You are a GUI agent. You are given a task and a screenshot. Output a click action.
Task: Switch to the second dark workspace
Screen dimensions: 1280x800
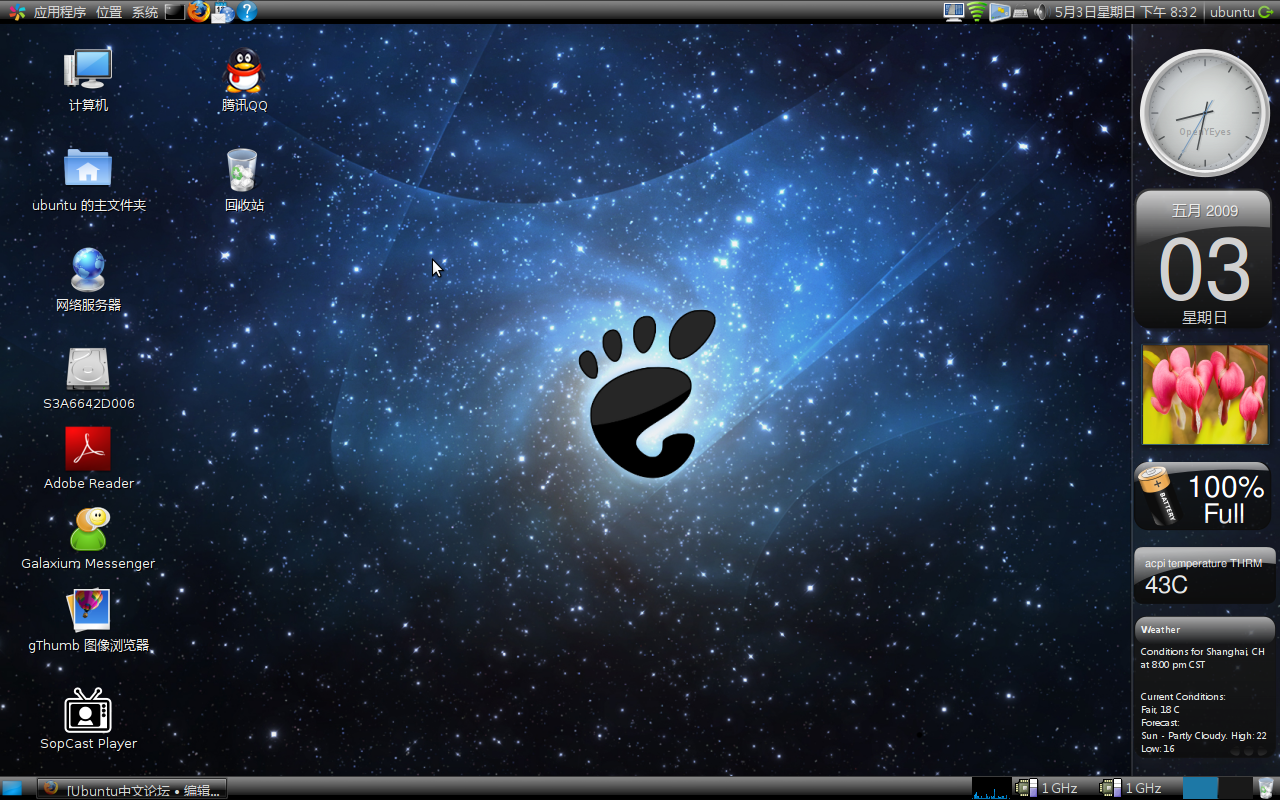pos(1235,788)
